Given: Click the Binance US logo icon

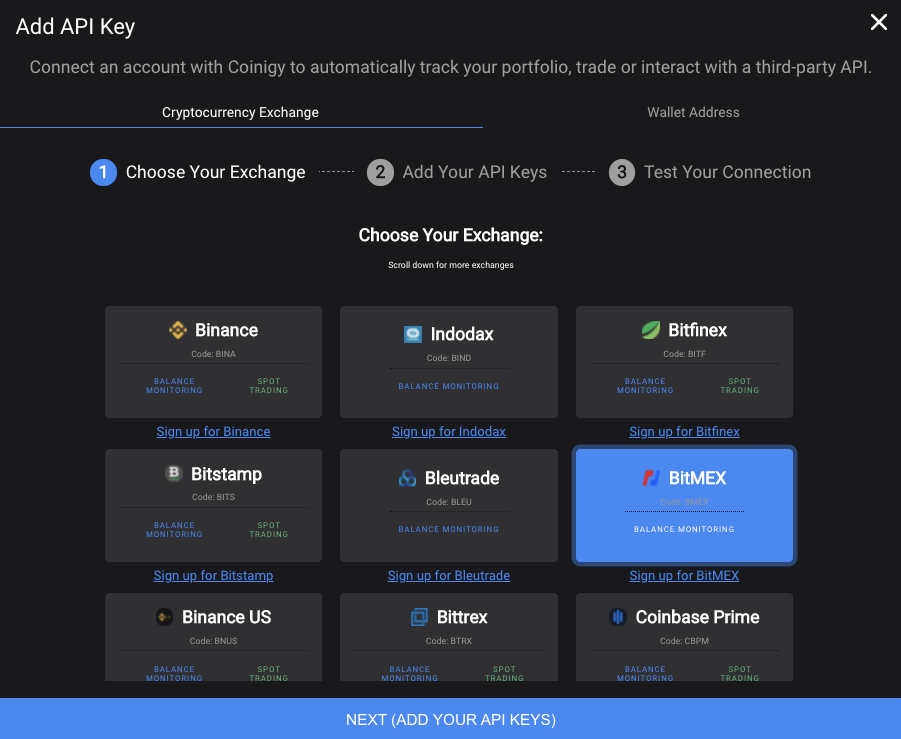Looking at the screenshot, I should tap(164, 617).
